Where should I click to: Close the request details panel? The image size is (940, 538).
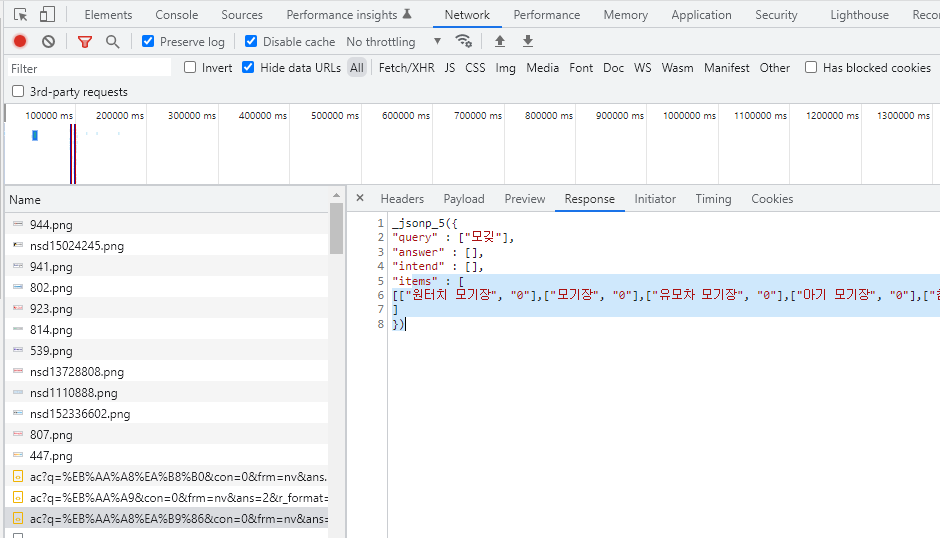coord(360,198)
